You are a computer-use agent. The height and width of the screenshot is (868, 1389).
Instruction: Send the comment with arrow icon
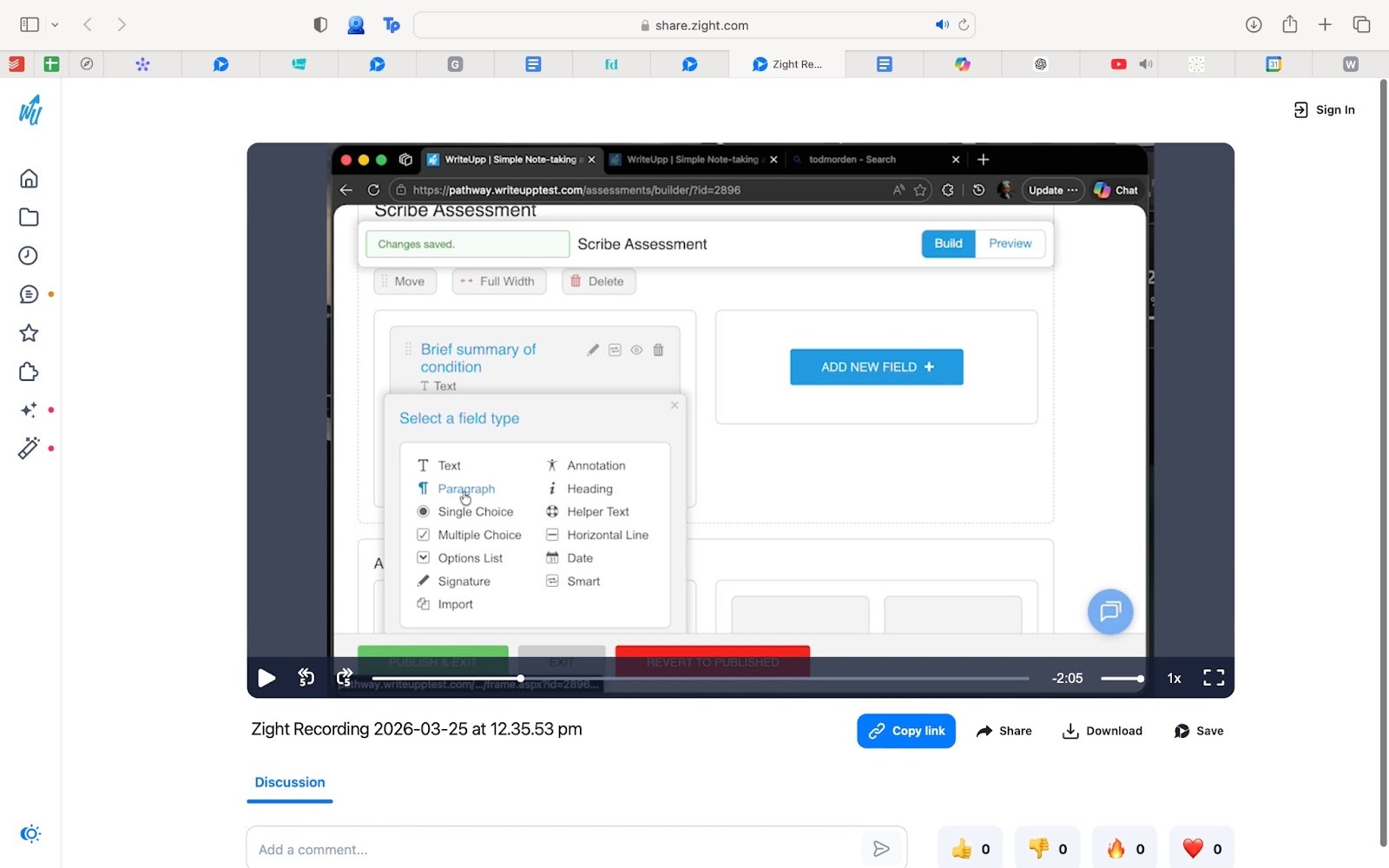tap(881, 849)
